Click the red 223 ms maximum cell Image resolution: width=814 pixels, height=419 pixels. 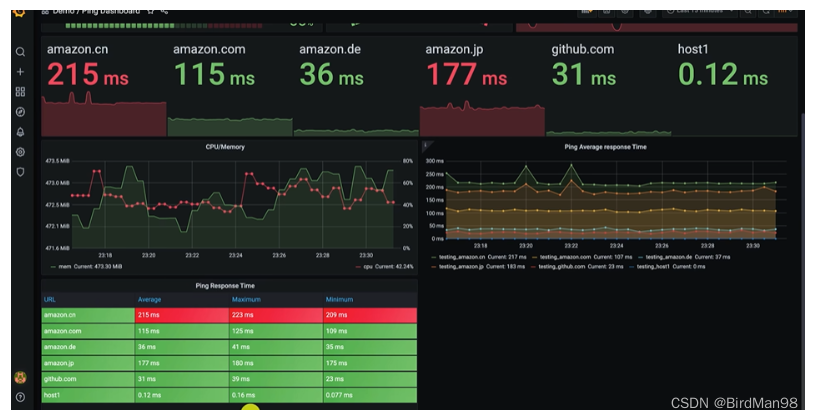point(276,315)
